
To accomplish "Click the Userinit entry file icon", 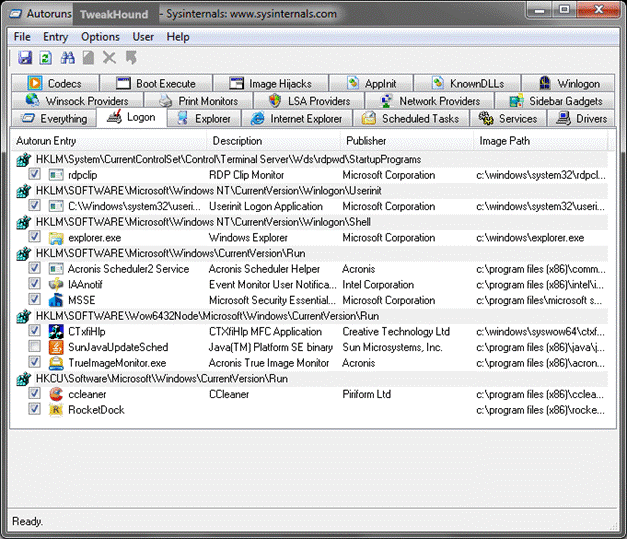I will [x=56, y=206].
